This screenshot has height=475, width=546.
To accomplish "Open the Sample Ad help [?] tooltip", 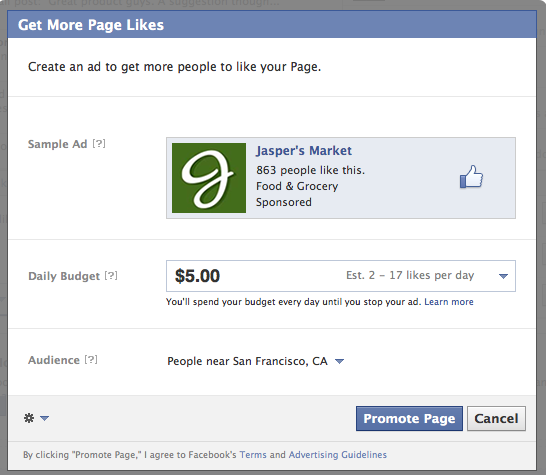I will 99,143.
